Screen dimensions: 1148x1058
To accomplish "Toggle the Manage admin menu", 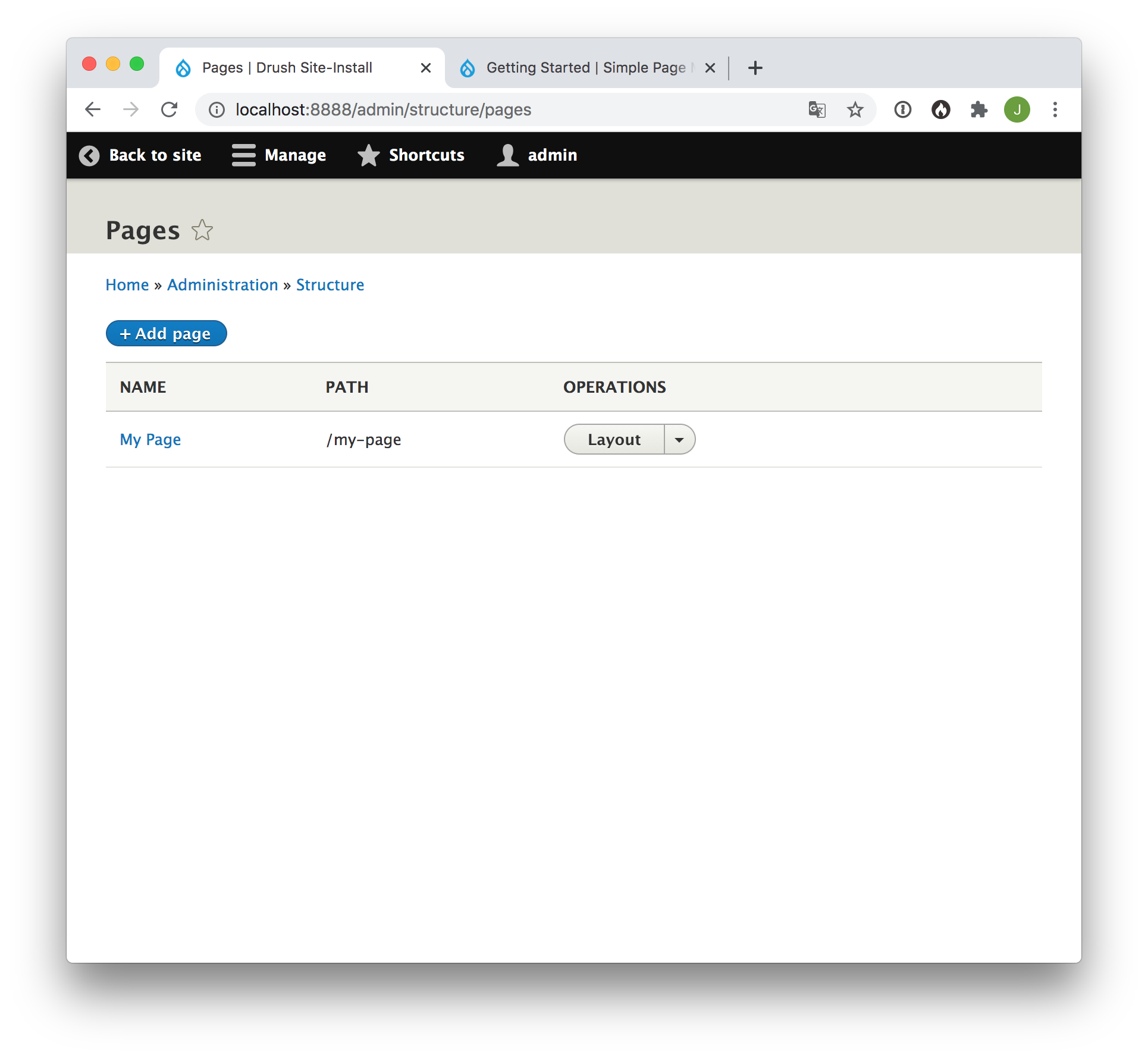I will coord(279,155).
